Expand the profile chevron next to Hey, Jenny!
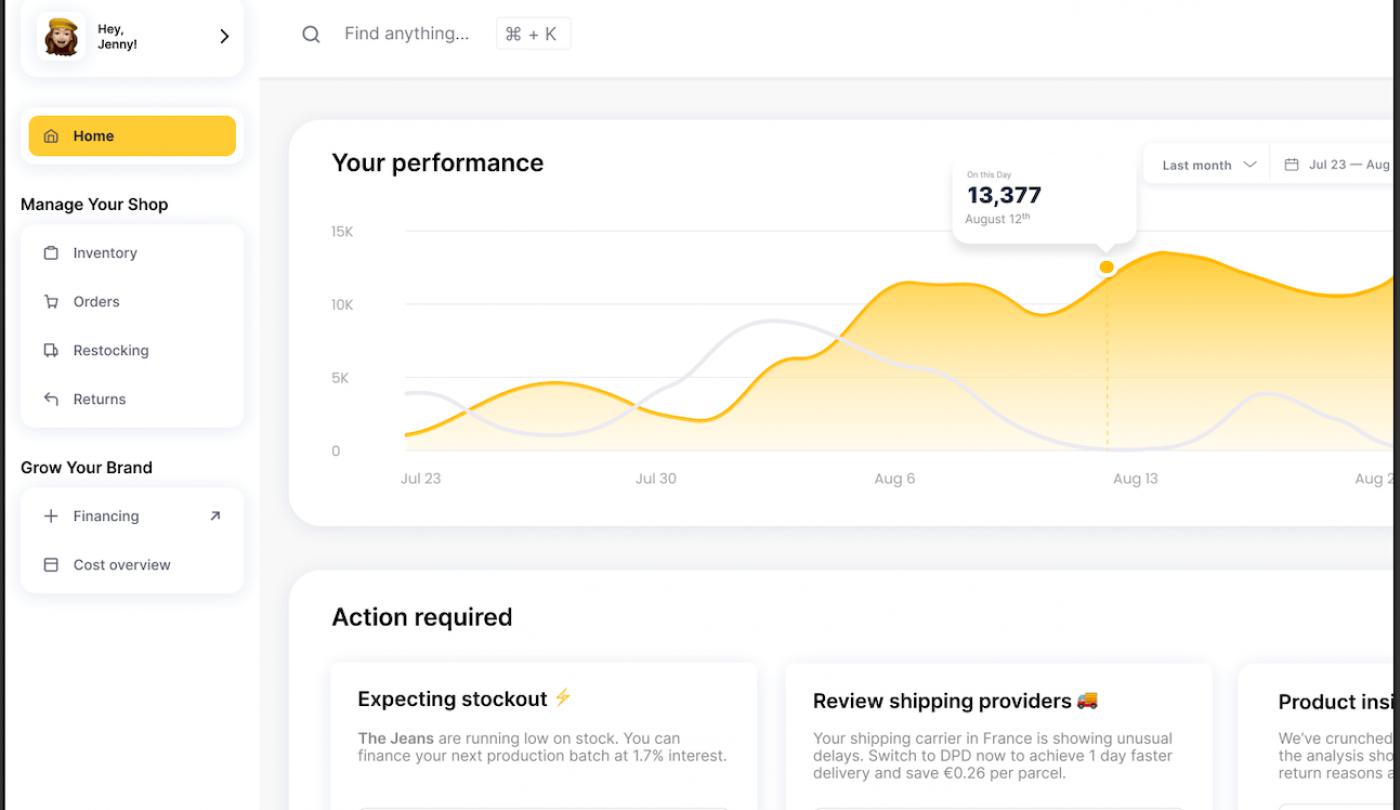 224,37
